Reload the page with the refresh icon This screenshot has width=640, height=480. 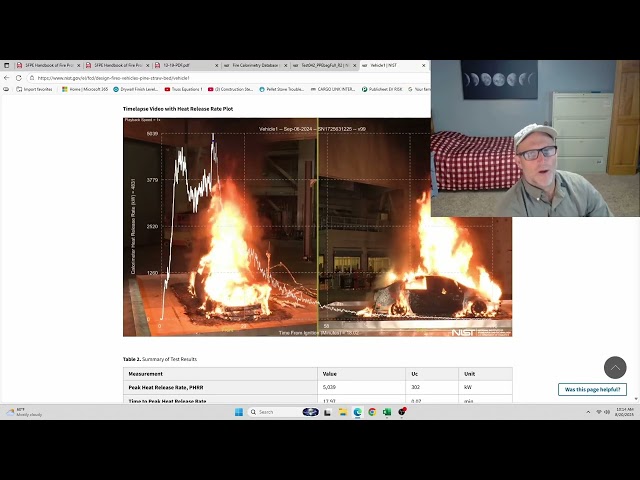pos(19,78)
